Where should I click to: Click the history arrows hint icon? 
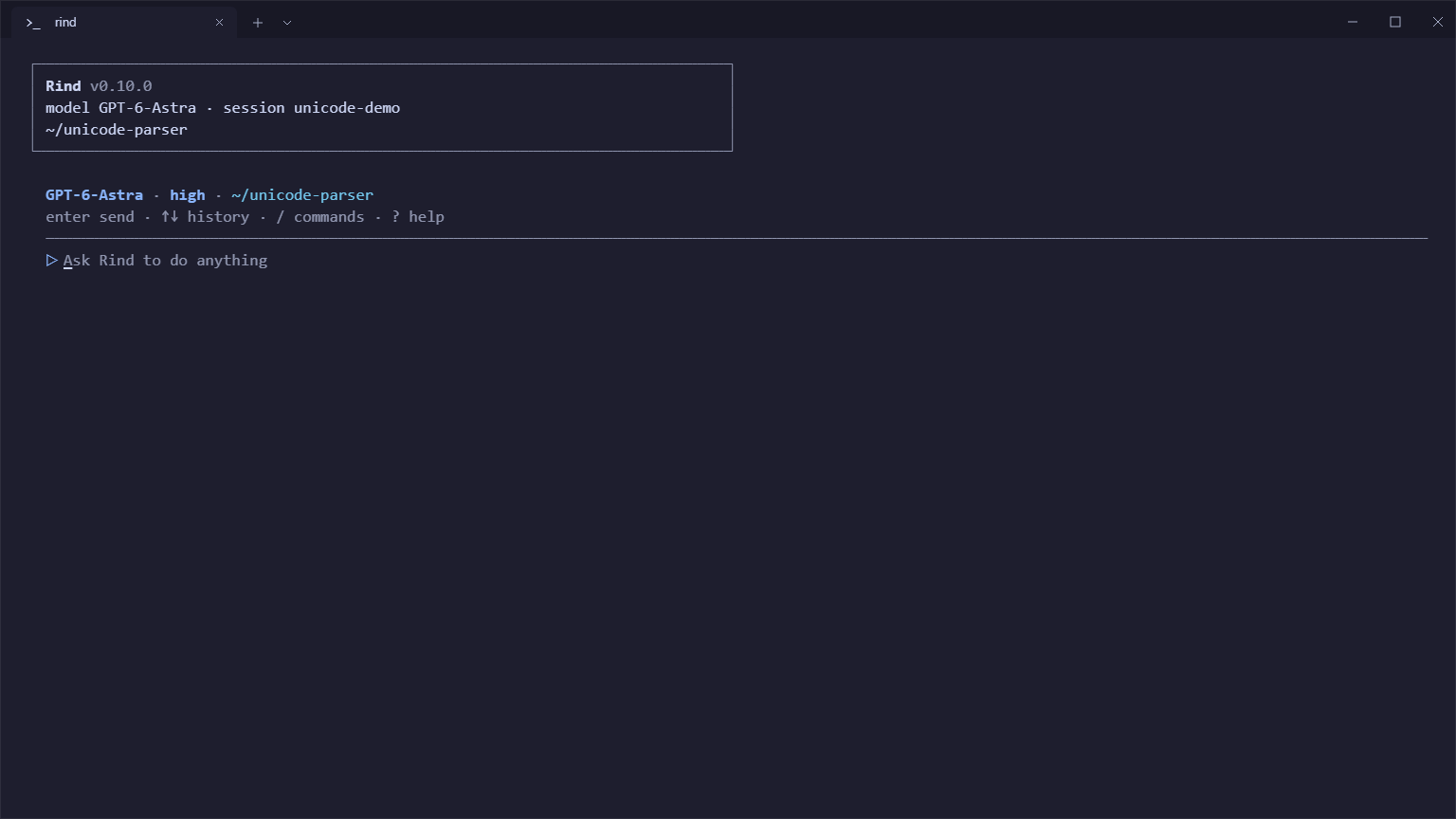point(170,216)
